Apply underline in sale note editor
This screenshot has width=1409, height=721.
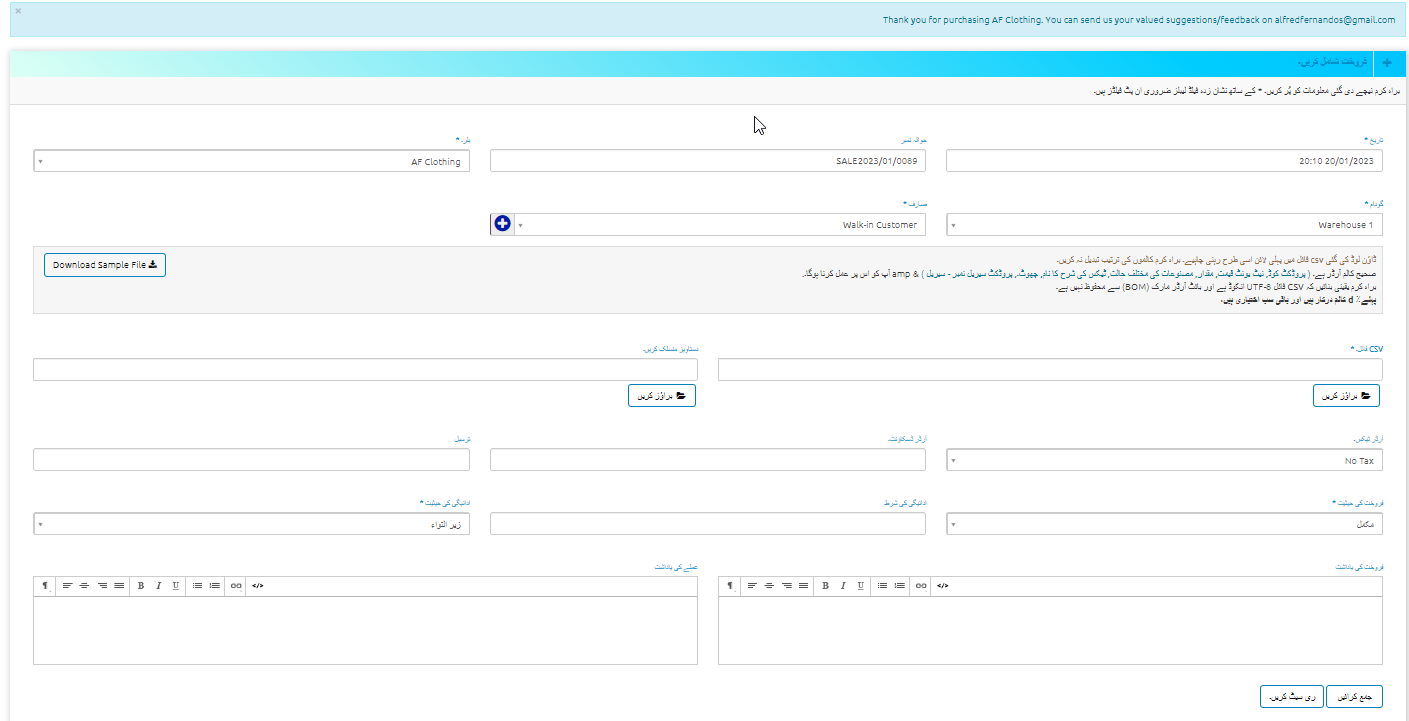[x=861, y=586]
